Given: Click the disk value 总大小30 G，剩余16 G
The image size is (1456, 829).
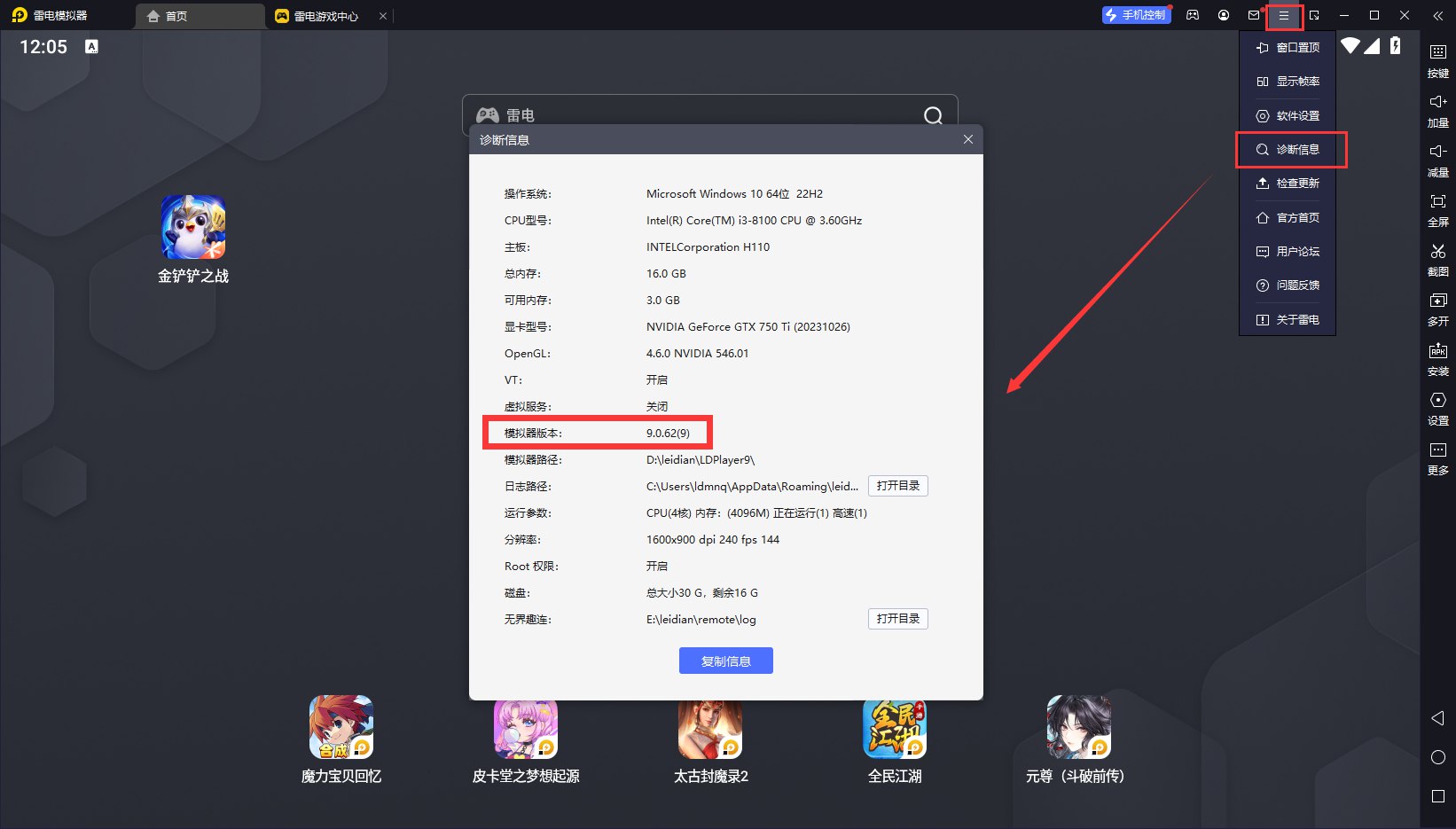Looking at the screenshot, I should [702, 593].
